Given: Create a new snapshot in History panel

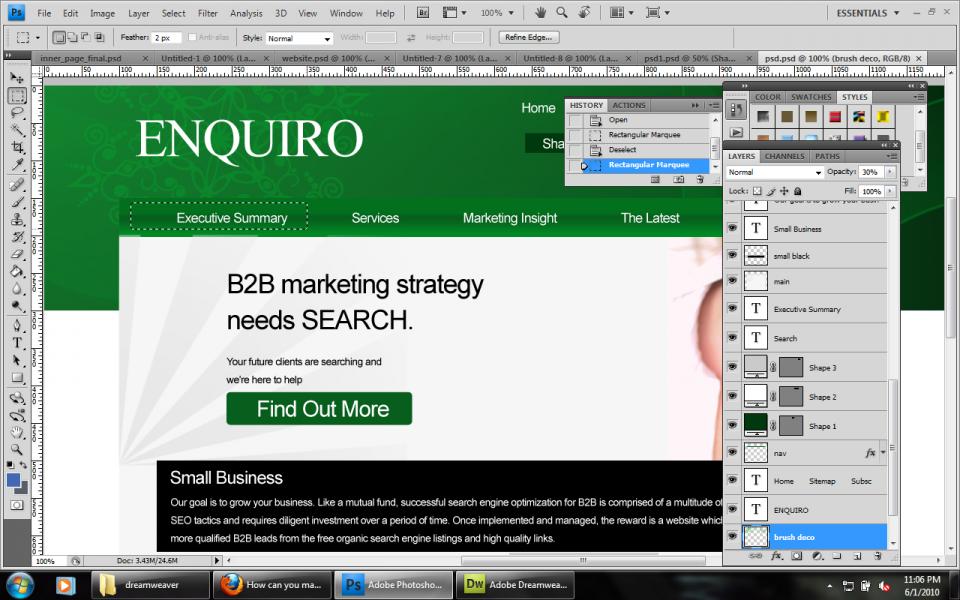Looking at the screenshot, I should click(678, 179).
